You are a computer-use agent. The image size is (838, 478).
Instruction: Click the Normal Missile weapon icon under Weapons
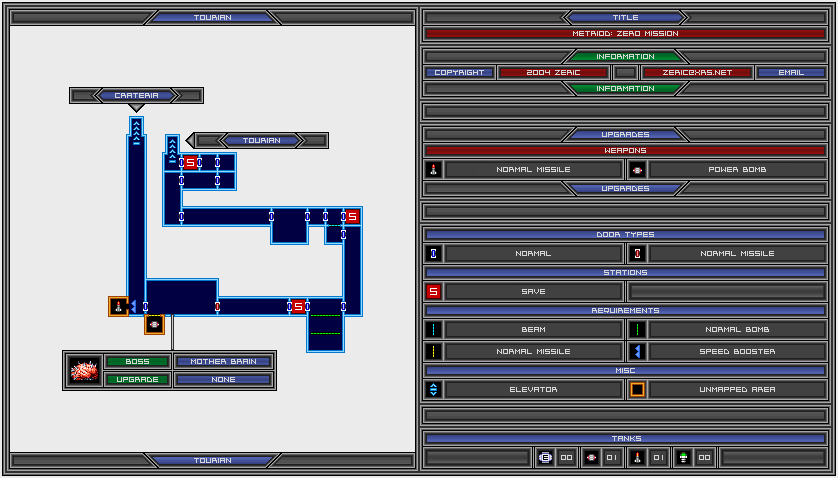pyautogui.click(x=433, y=169)
